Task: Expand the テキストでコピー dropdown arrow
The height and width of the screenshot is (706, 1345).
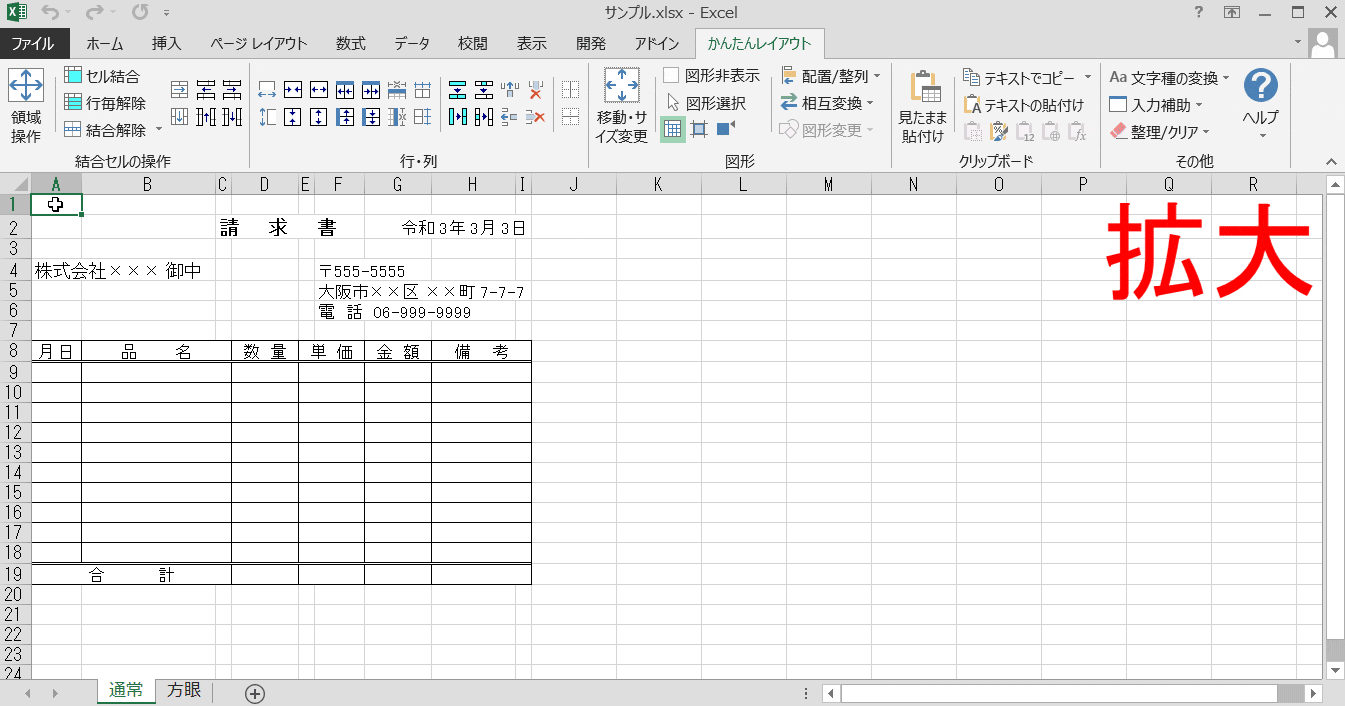Action: point(1088,77)
